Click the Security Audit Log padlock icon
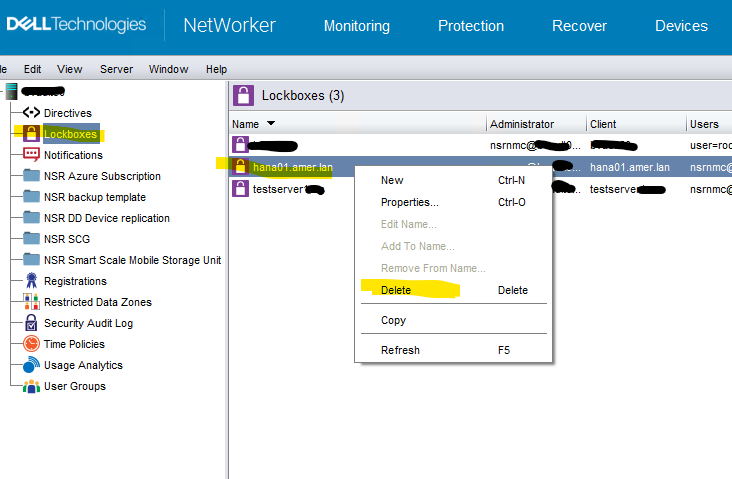This screenshot has height=479, width=732. pos(31,323)
